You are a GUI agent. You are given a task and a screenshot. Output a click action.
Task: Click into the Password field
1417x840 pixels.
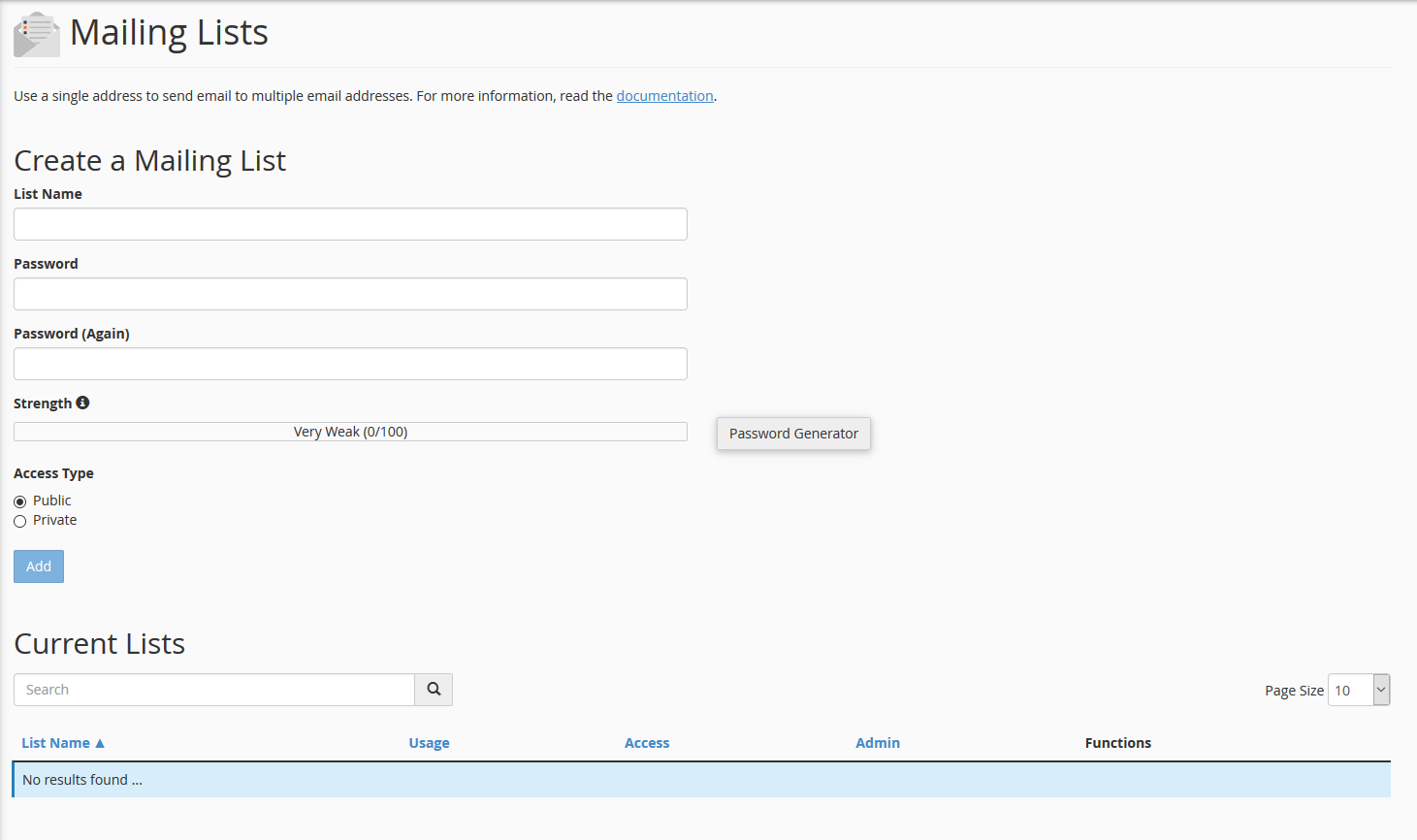[350, 294]
